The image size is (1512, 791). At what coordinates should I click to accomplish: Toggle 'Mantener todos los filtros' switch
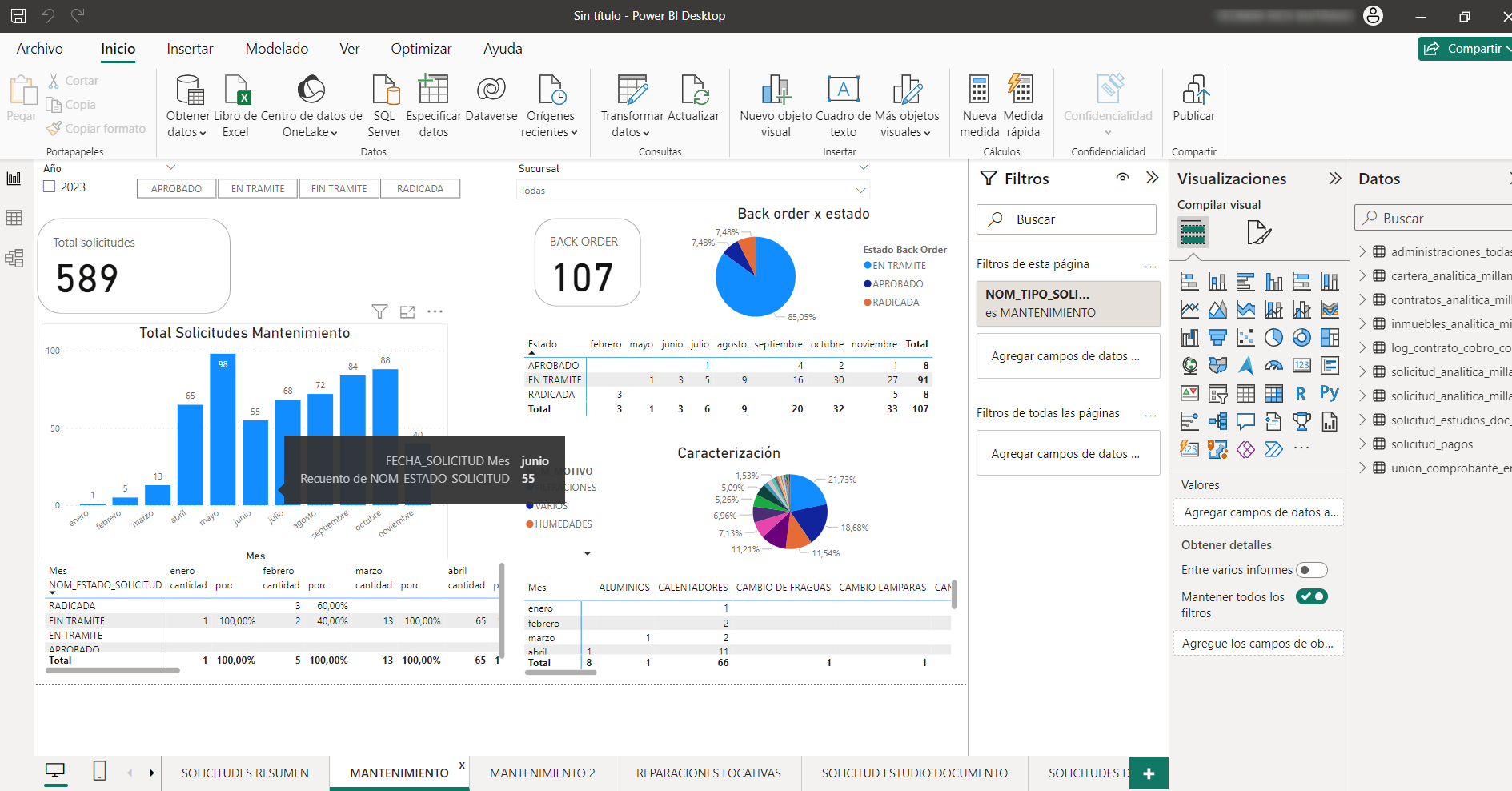pos(1311,596)
